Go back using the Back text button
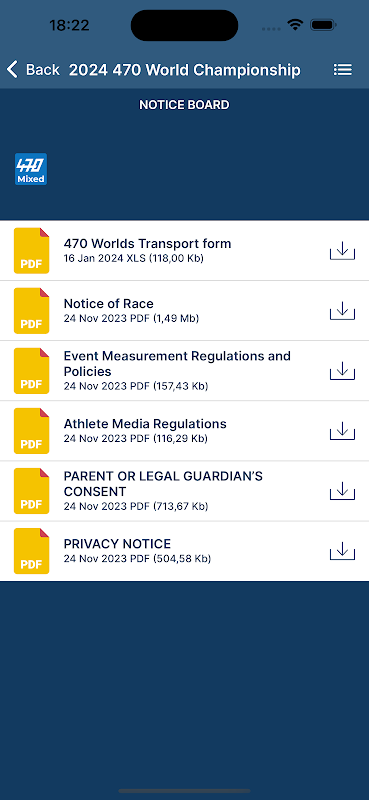 coord(43,69)
